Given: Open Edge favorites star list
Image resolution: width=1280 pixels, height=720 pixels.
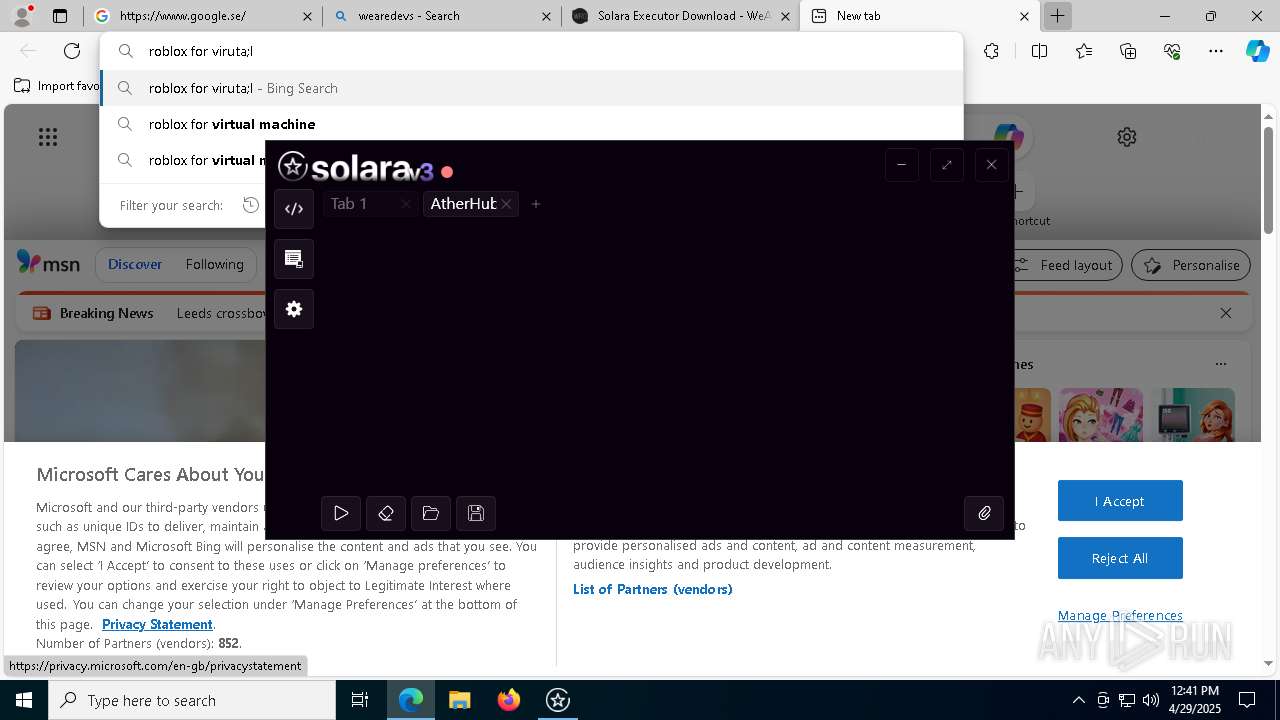Looking at the screenshot, I should click(1084, 51).
